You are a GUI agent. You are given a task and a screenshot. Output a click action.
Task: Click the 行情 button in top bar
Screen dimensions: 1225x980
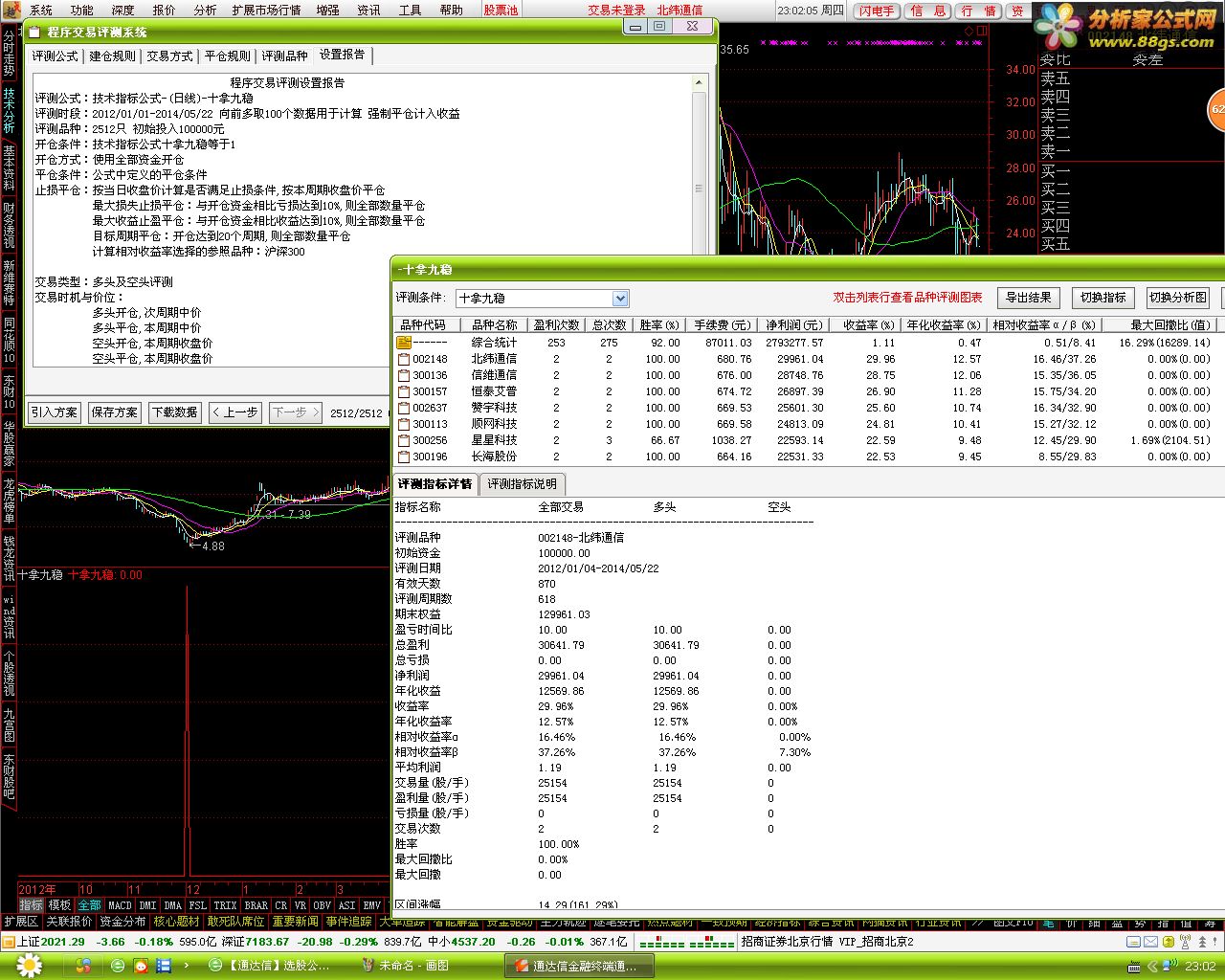tap(978, 11)
